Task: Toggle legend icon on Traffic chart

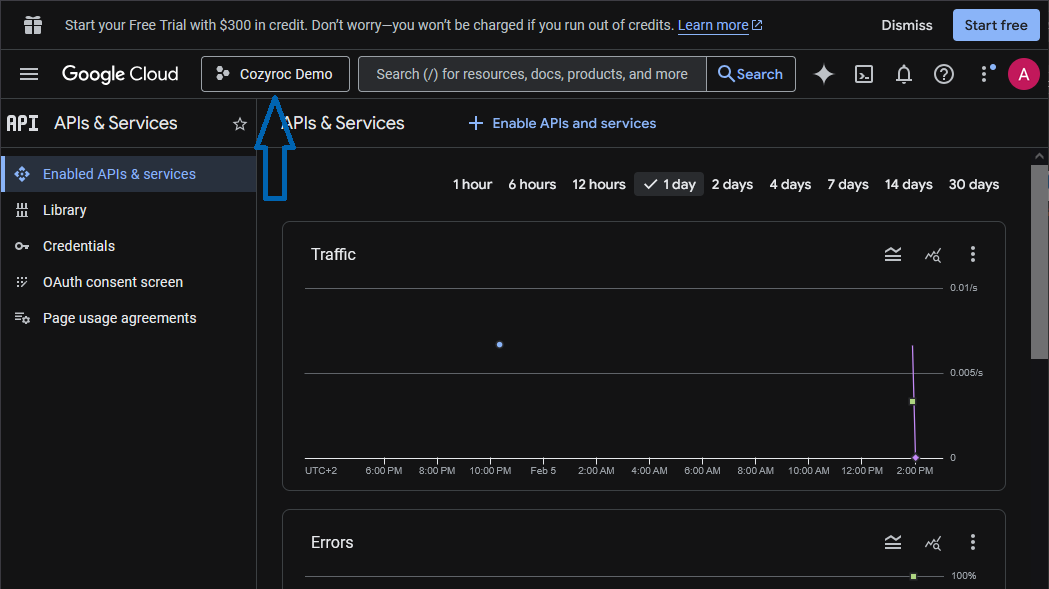Action: [893, 255]
